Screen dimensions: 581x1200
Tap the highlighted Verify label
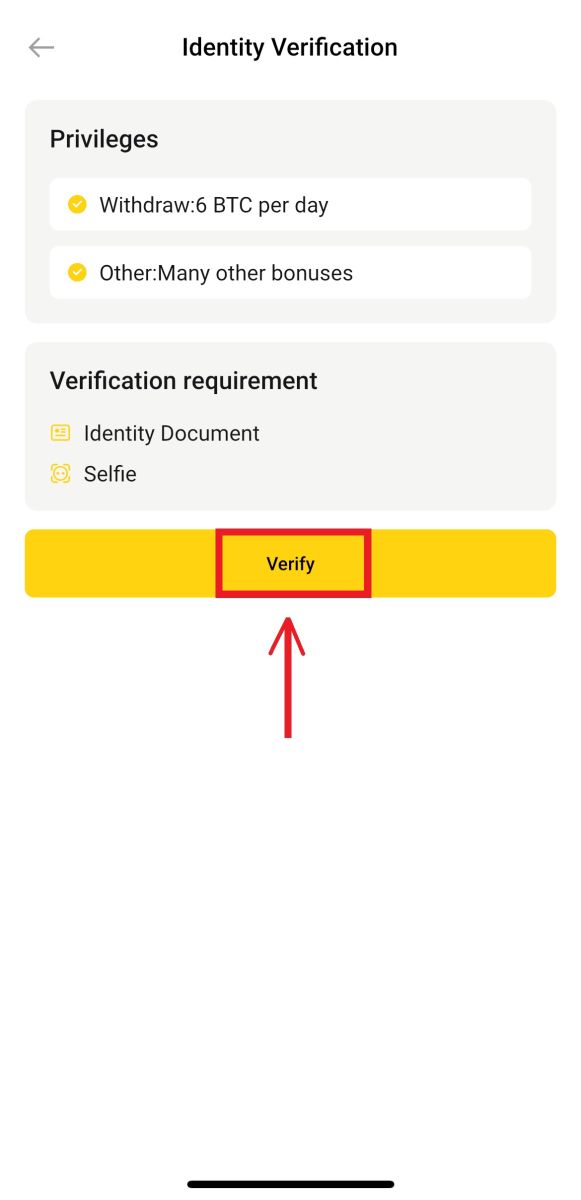(x=291, y=563)
